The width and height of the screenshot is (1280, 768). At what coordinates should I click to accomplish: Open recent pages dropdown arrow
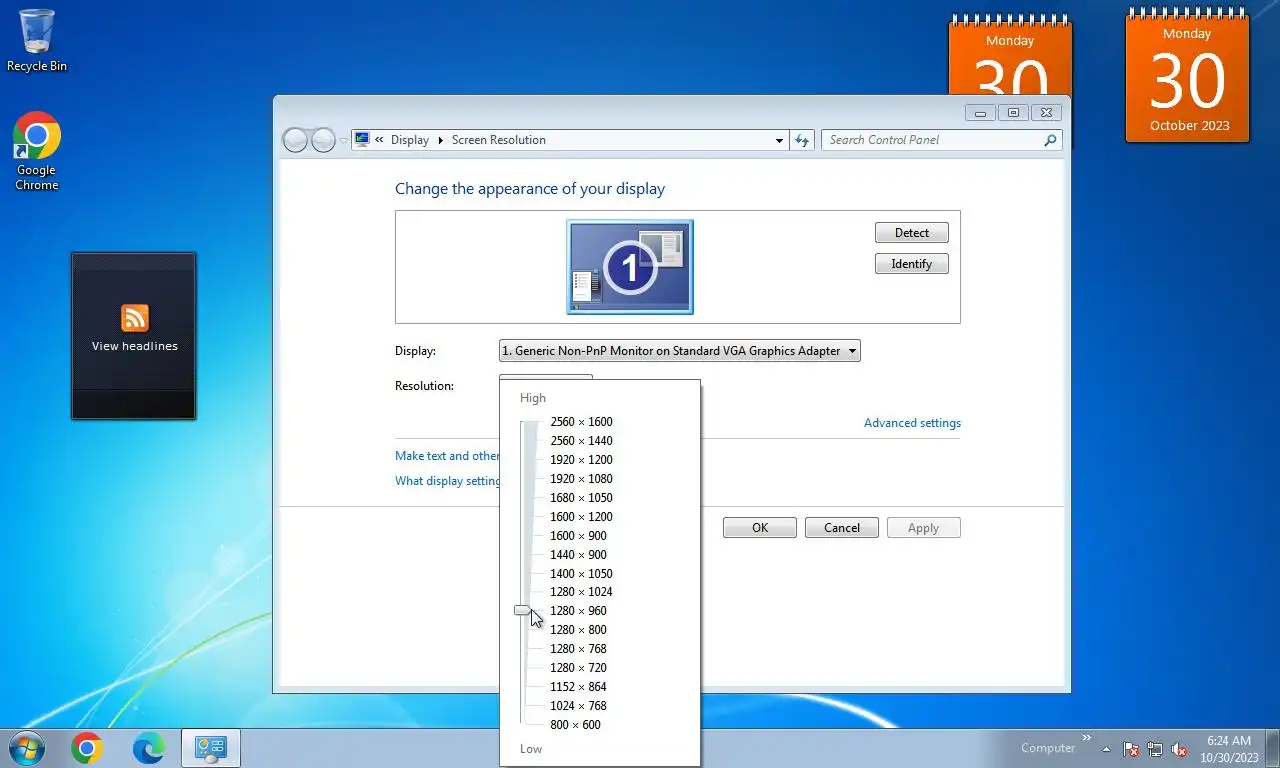343,141
